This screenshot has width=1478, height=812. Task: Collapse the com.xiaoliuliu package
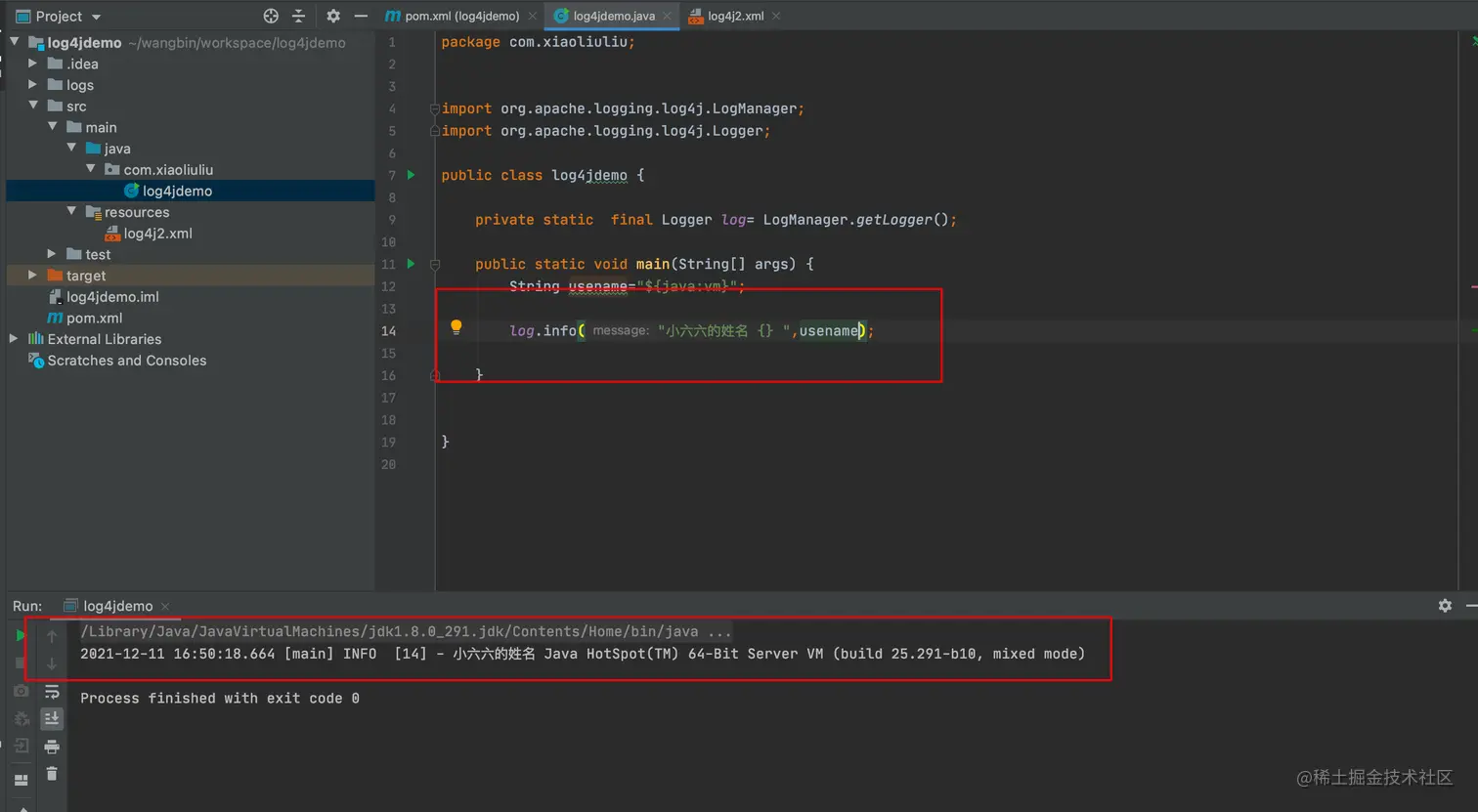coord(91,169)
